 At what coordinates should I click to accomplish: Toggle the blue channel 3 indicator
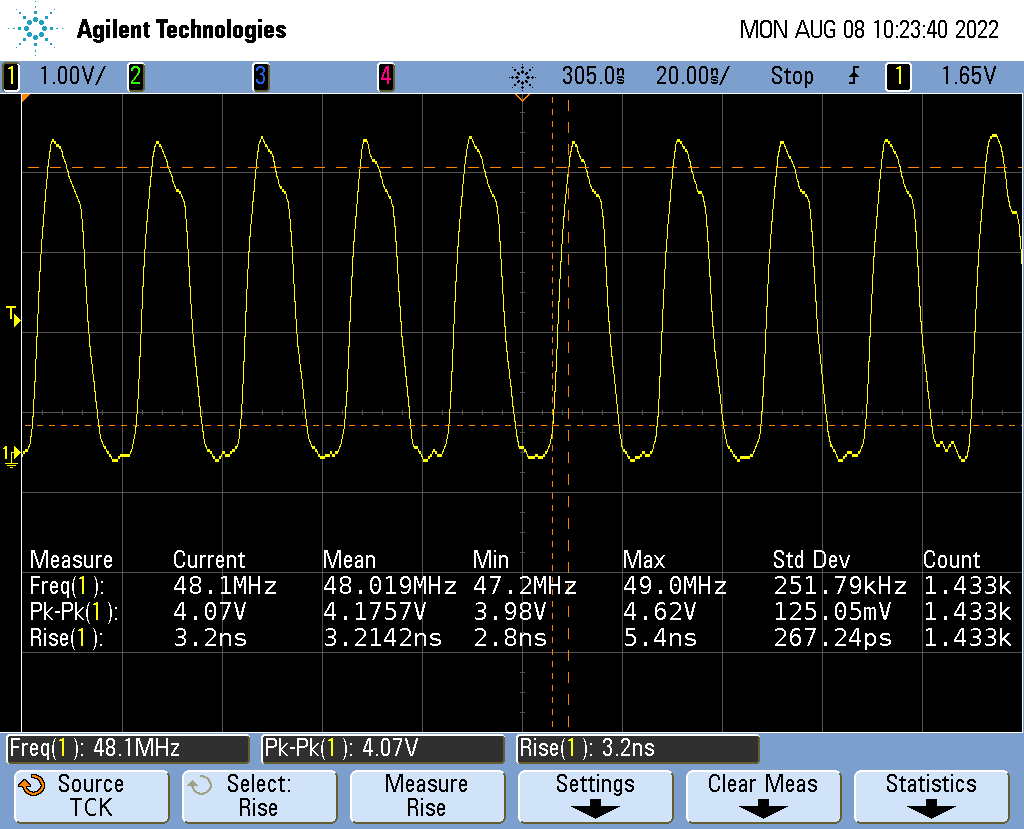point(260,76)
